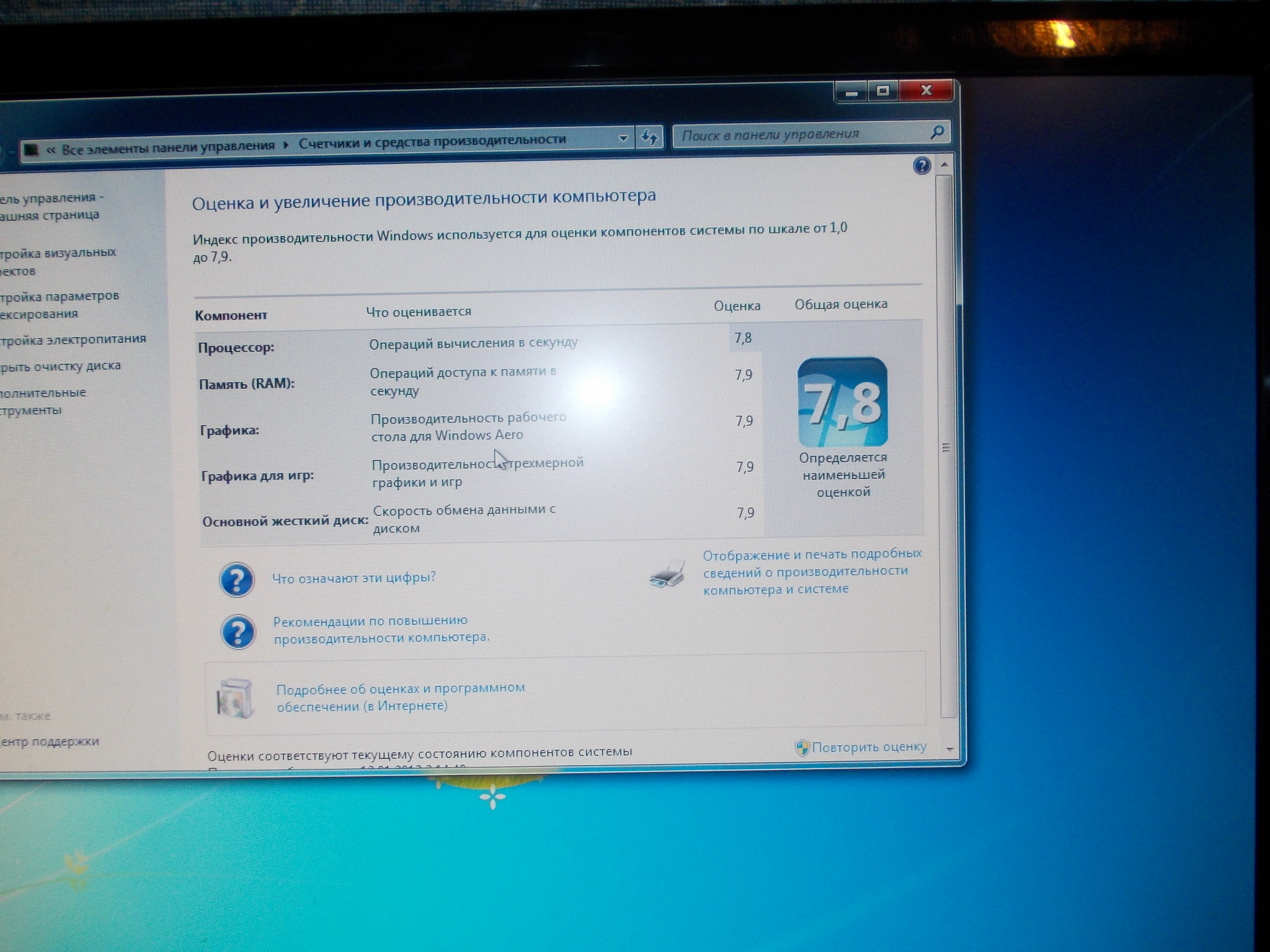Screen dimensions: 1270x952
Task: Click the "Компонент" column header
Action: [231, 316]
